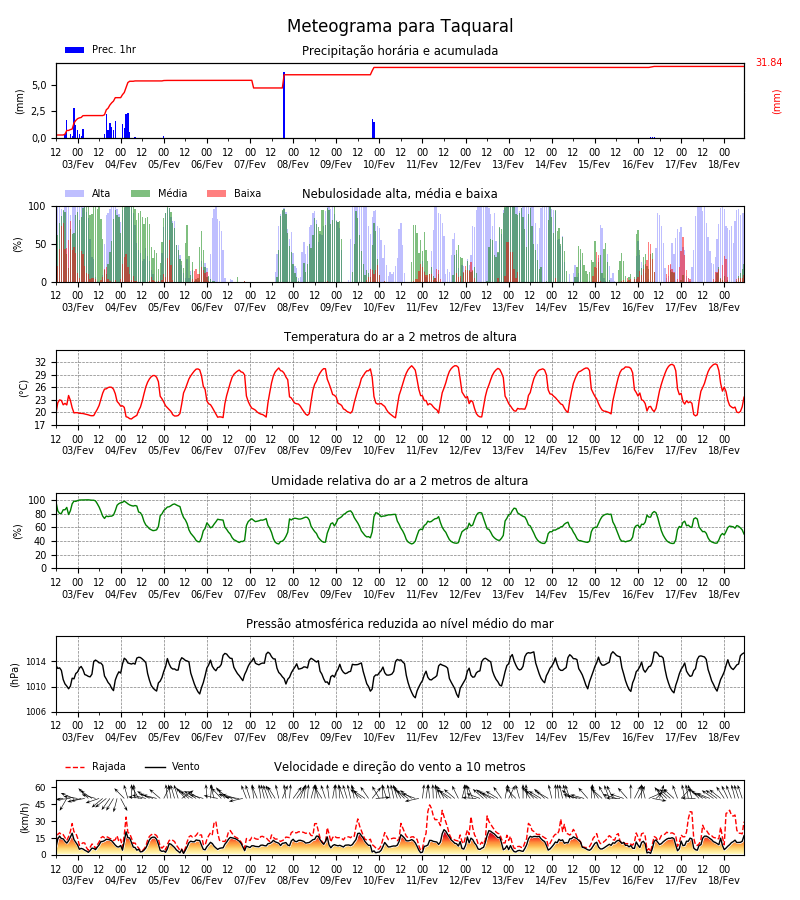Click the 18/Fev label on the wind chart axis
This screenshot has width=800, height=900.
[x=724, y=880]
